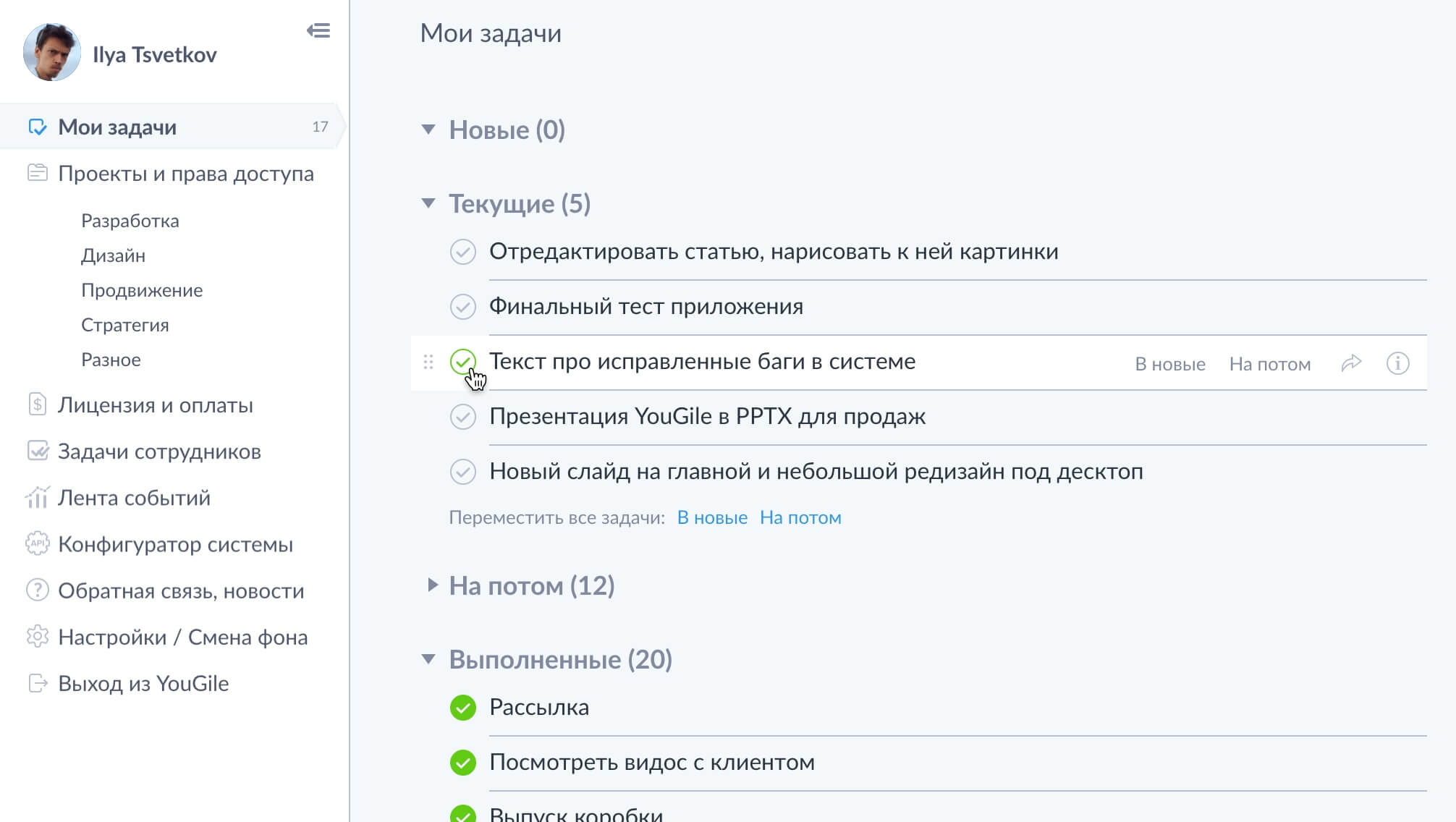
Task: Open Настройки / Смена фона gear entry
Action: tap(183, 637)
